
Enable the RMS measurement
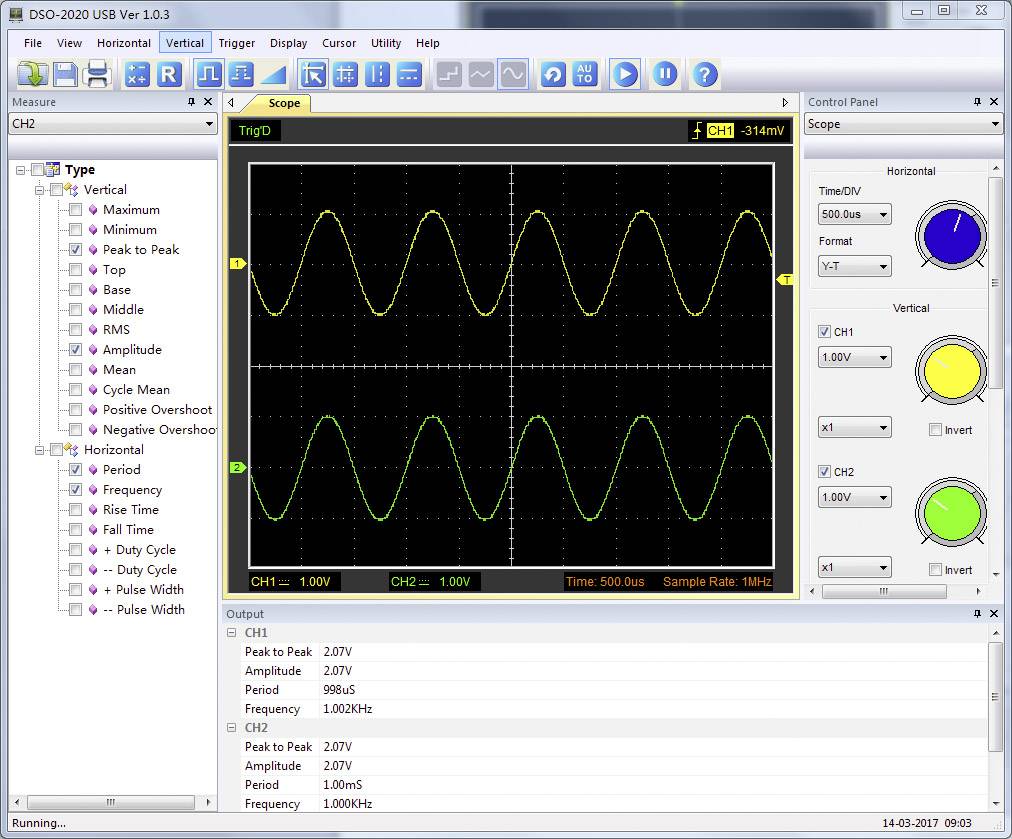(x=75, y=329)
